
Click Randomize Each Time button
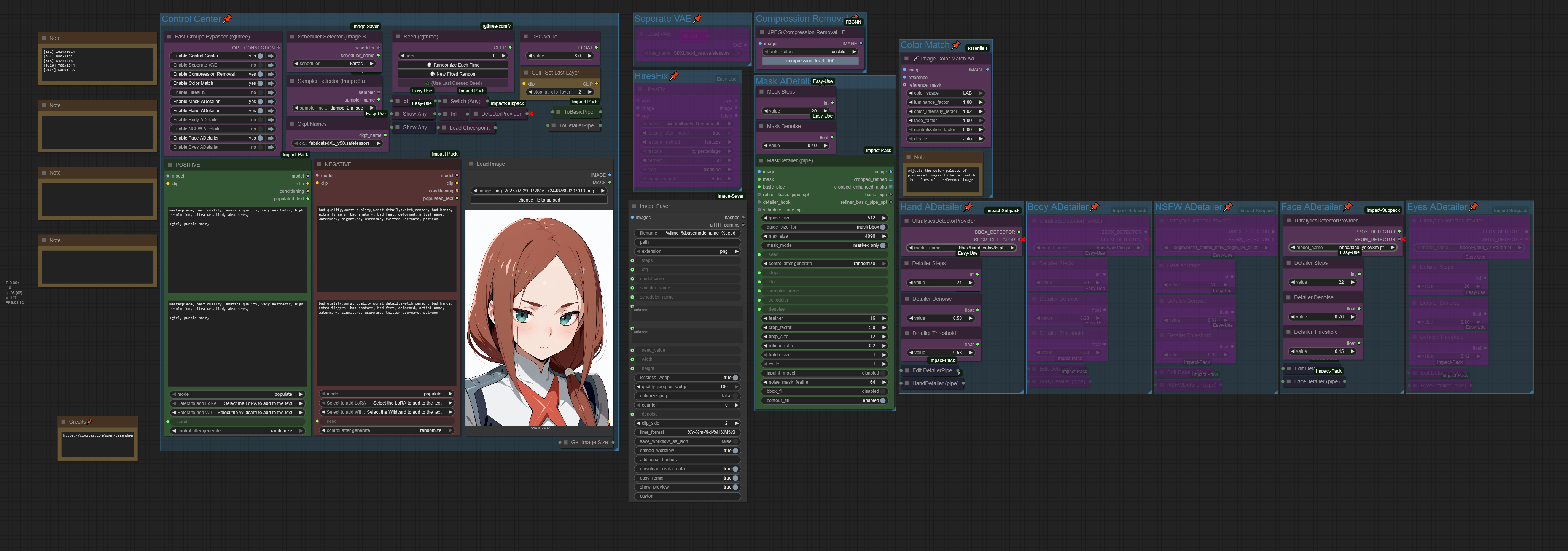(x=453, y=65)
